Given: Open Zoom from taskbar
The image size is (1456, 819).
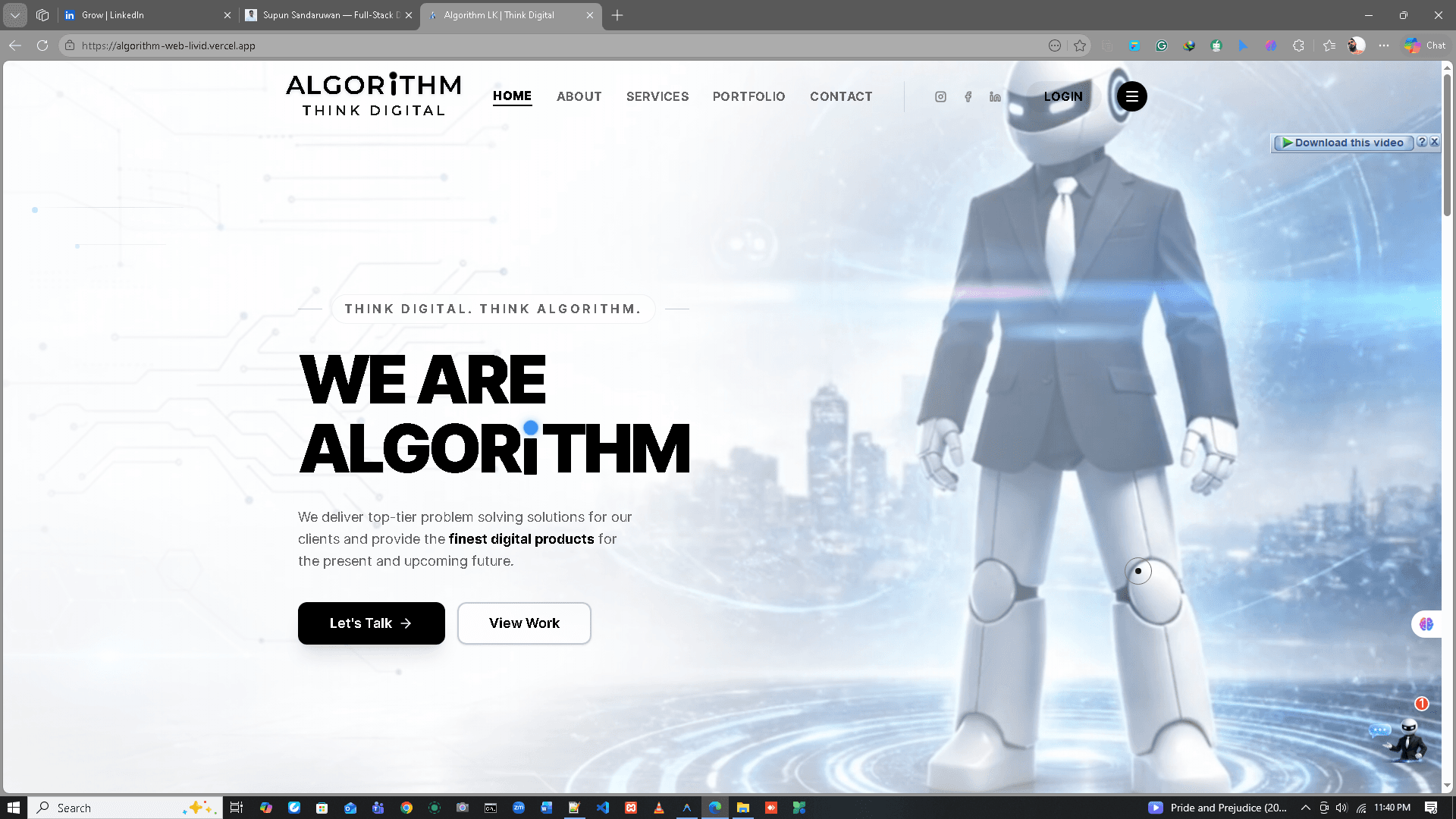Looking at the screenshot, I should pyautogui.click(x=519, y=808).
